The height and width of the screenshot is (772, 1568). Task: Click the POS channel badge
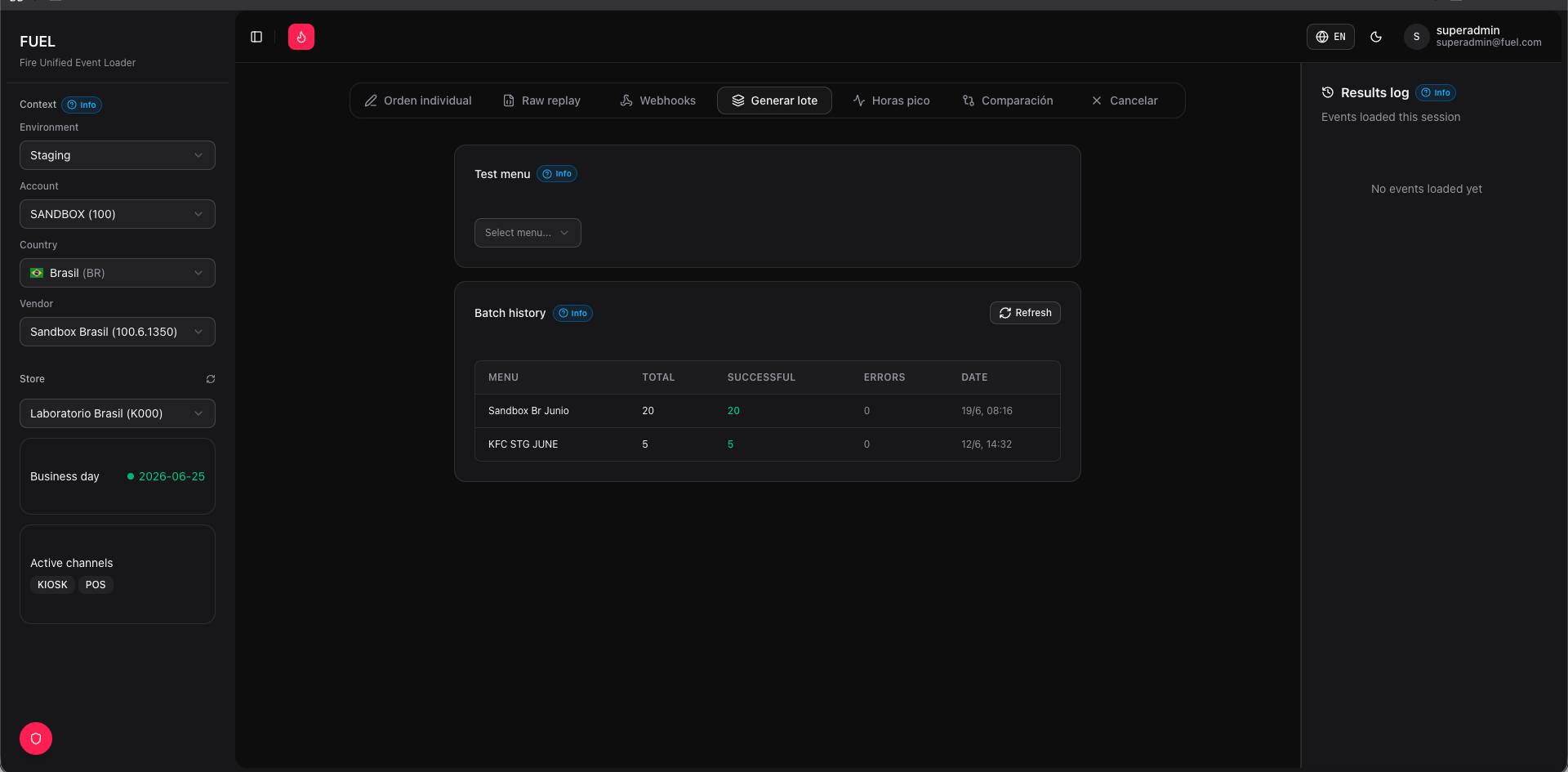96,585
